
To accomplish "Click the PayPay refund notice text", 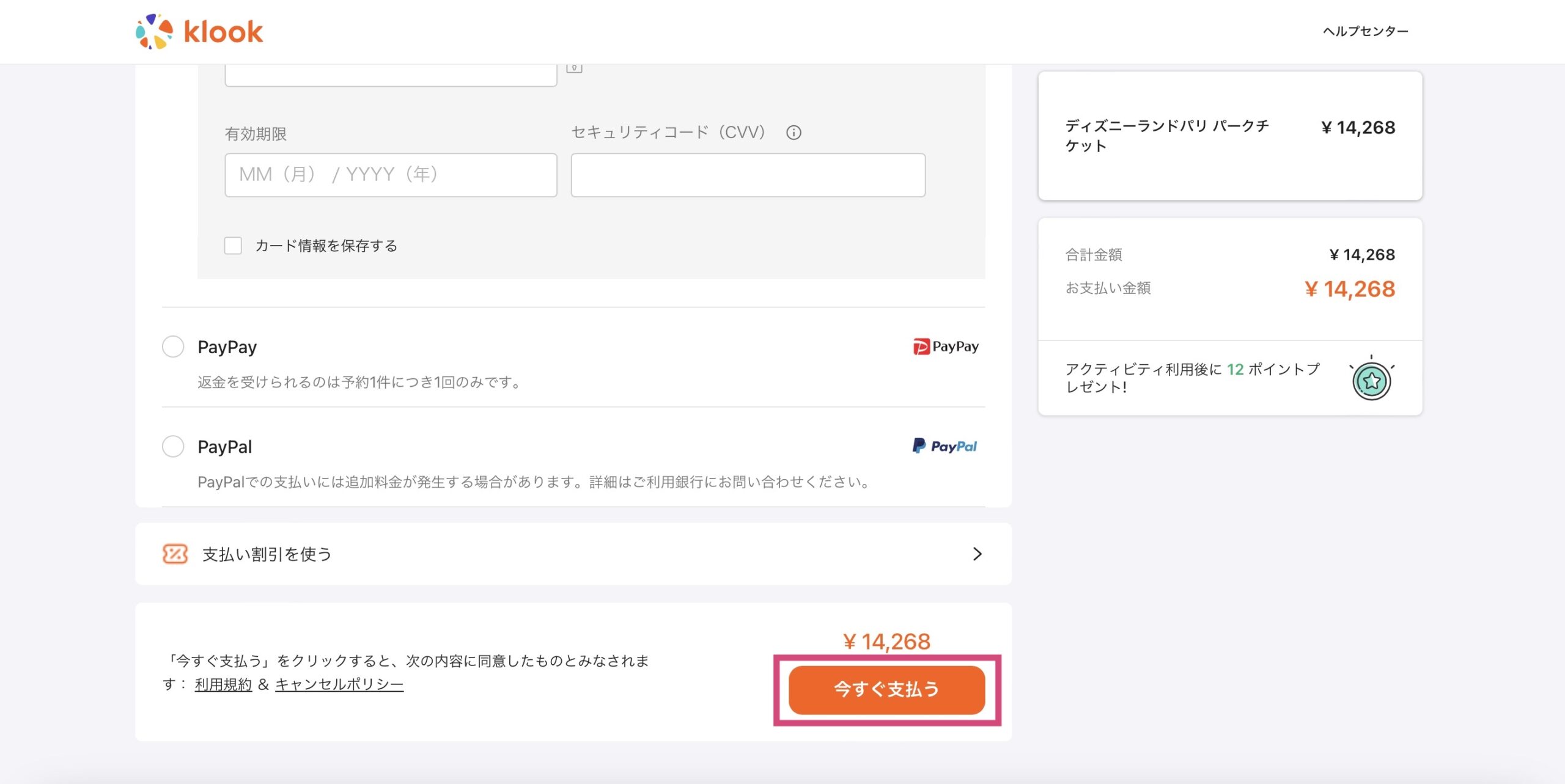I will (x=359, y=382).
